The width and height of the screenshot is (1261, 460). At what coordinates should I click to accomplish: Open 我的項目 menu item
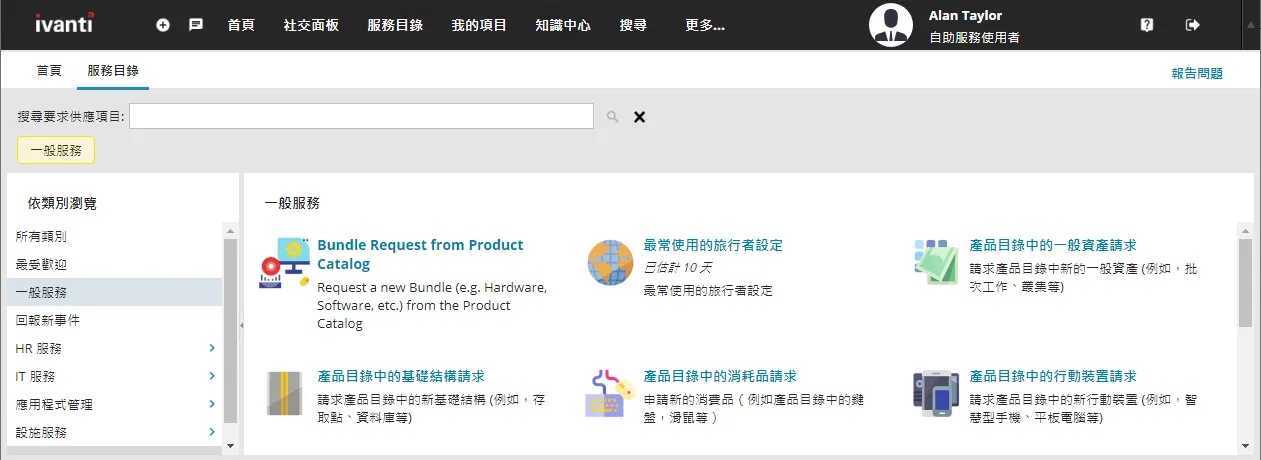point(479,25)
